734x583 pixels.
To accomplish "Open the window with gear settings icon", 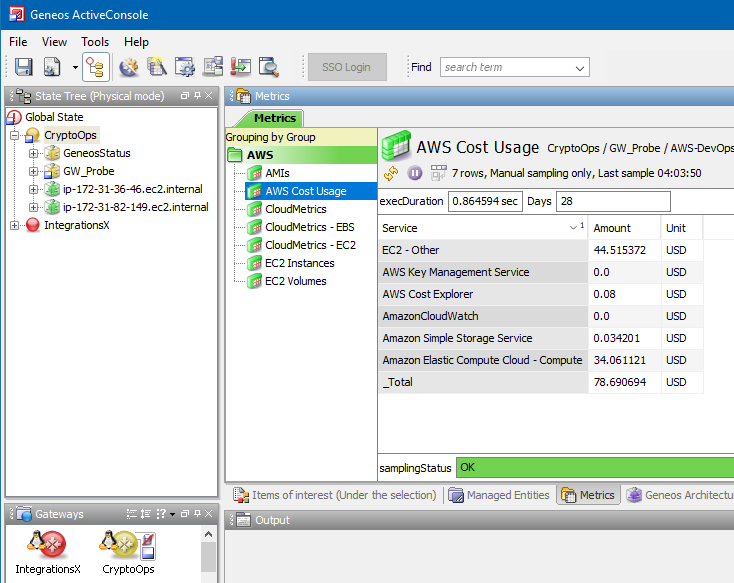I will 185,67.
